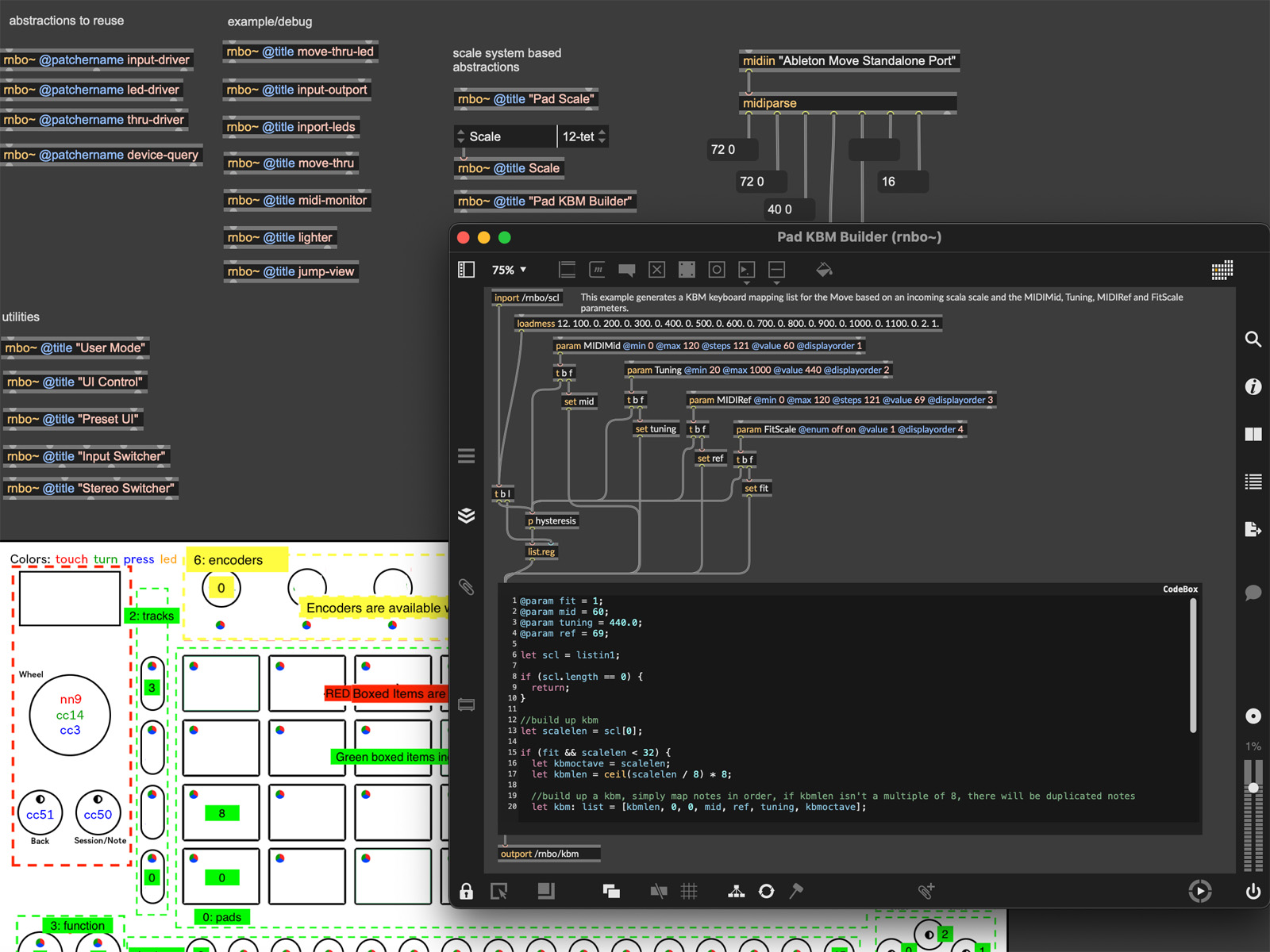This screenshot has width=1270, height=952.
Task: Toggle the grid display icon
Action: pyautogui.click(x=689, y=891)
